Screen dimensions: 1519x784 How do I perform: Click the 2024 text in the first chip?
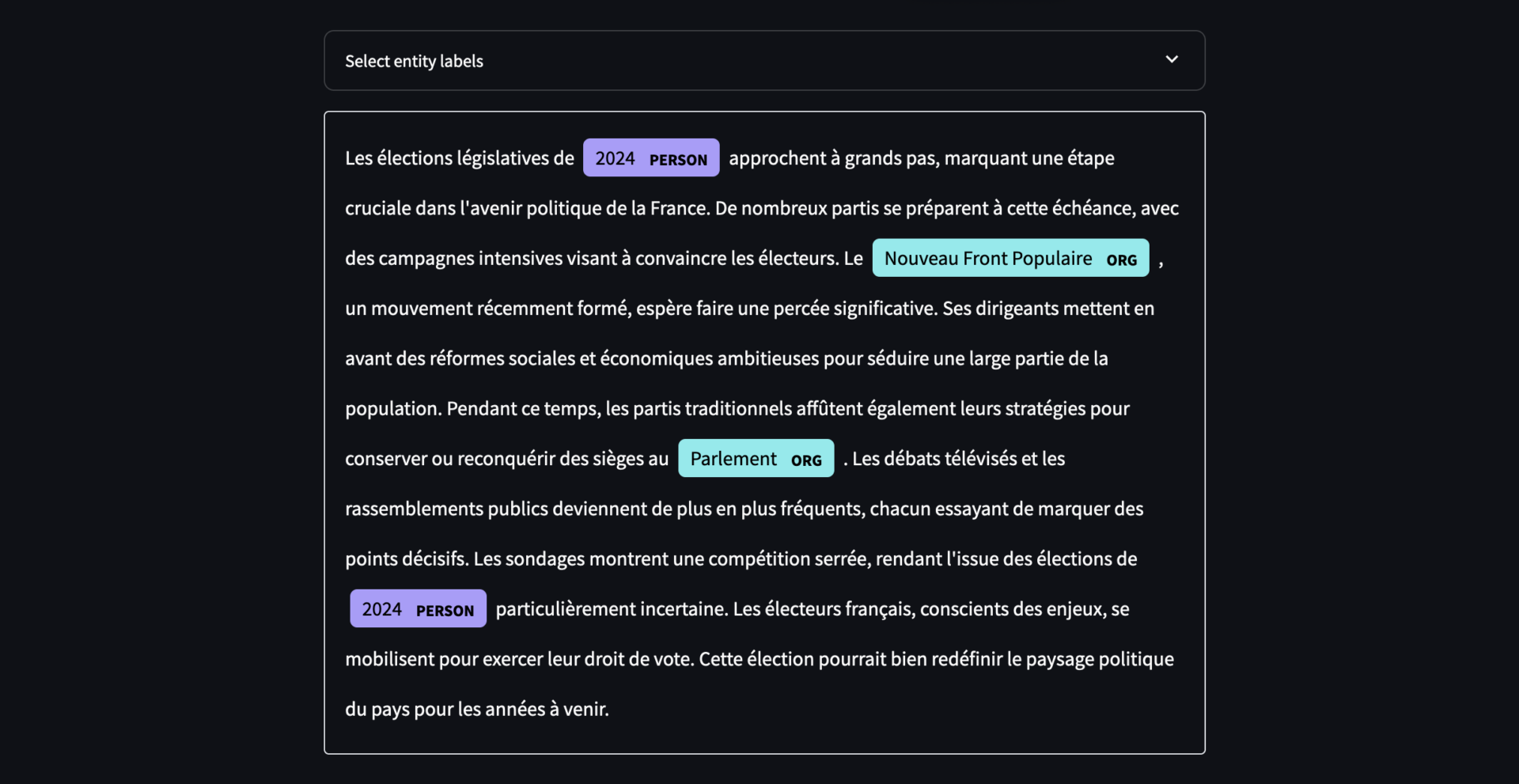tap(616, 157)
